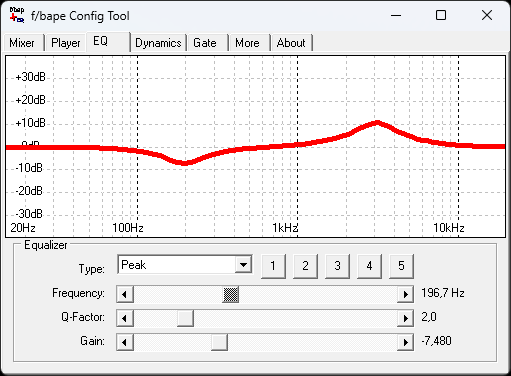Image resolution: width=511 pixels, height=376 pixels.
Task: Click the 100Hz axis label
Action: (128, 228)
